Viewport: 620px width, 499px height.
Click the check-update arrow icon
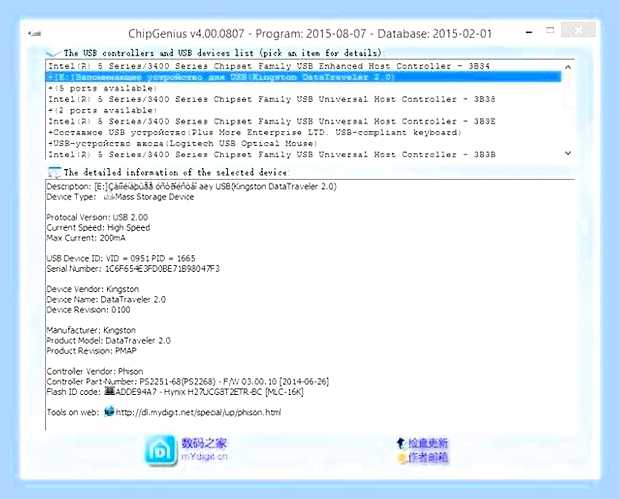click(401, 443)
